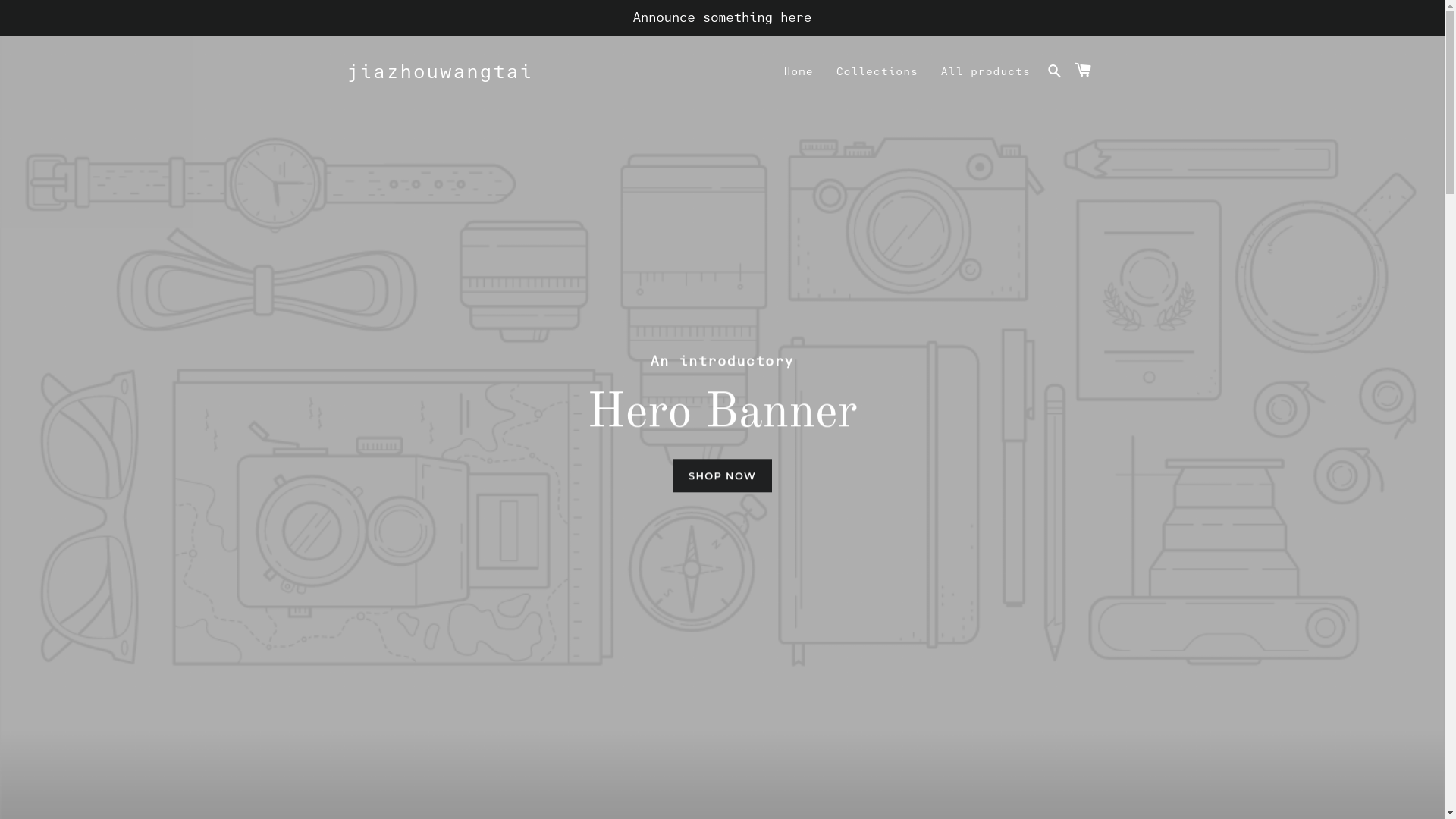Image resolution: width=1456 pixels, height=819 pixels.
Task: Click the 'An introductory' subheading text
Action: 722,360
